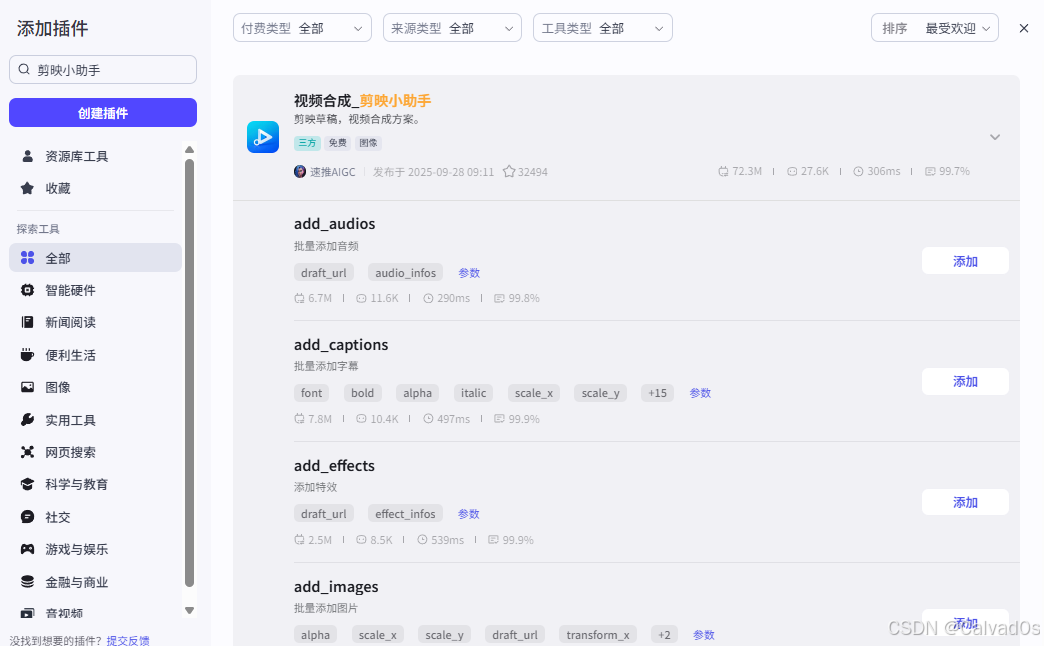The height and width of the screenshot is (646, 1044).
Task: Click the 三方 tag
Action: pyautogui.click(x=307, y=143)
